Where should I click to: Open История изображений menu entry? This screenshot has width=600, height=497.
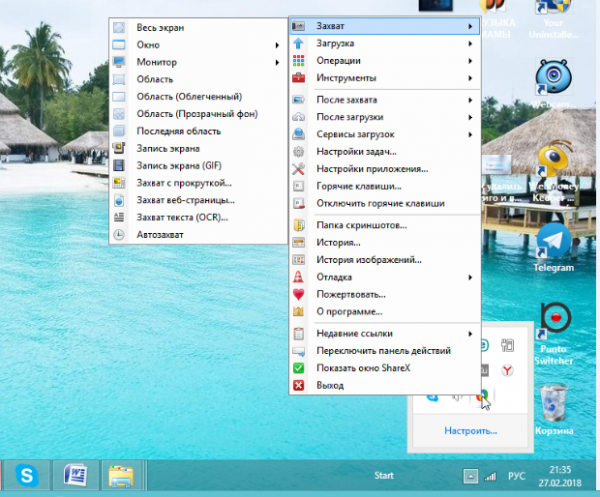coord(384,260)
